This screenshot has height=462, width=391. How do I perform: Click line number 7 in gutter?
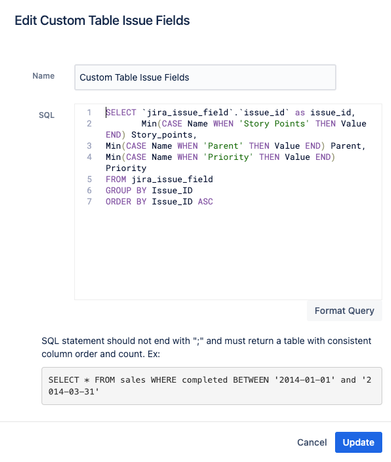(x=89, y=202)
